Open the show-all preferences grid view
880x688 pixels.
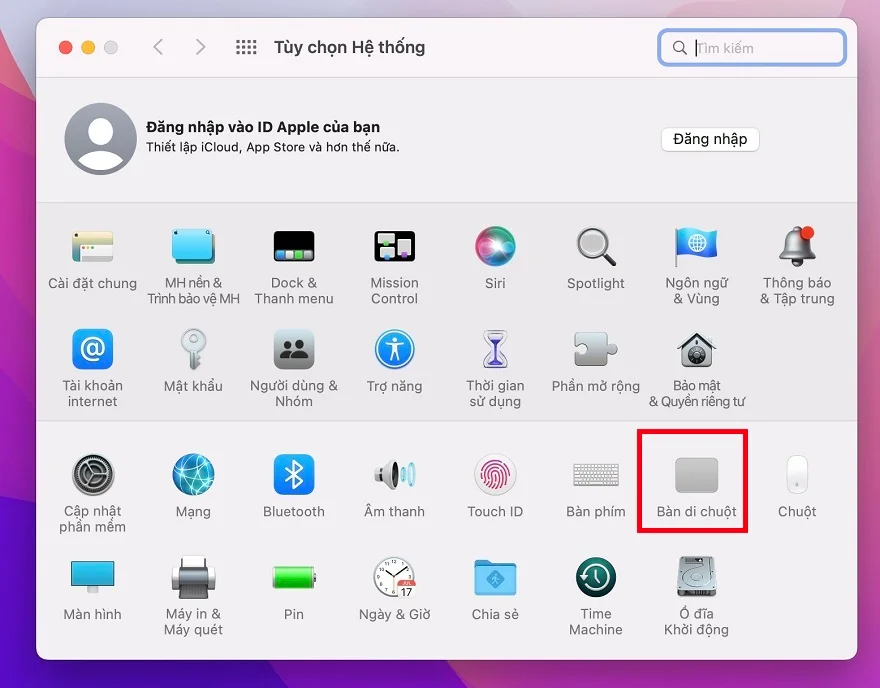(x=246, y=46)
